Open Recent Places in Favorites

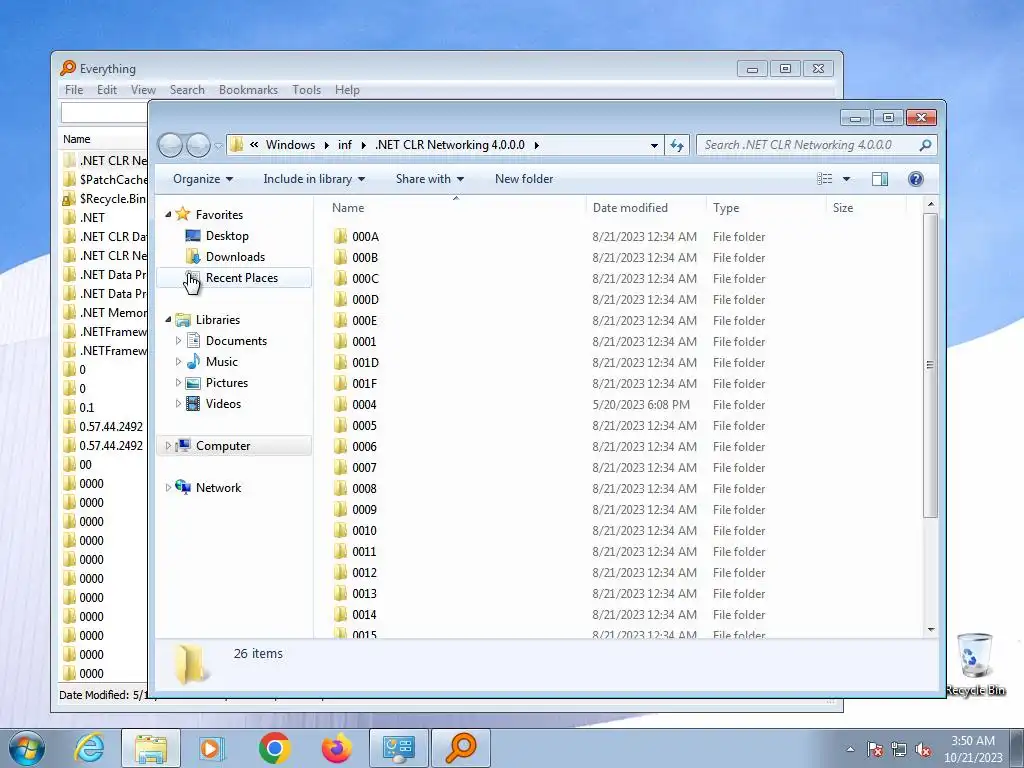click(x=232, y=278)
